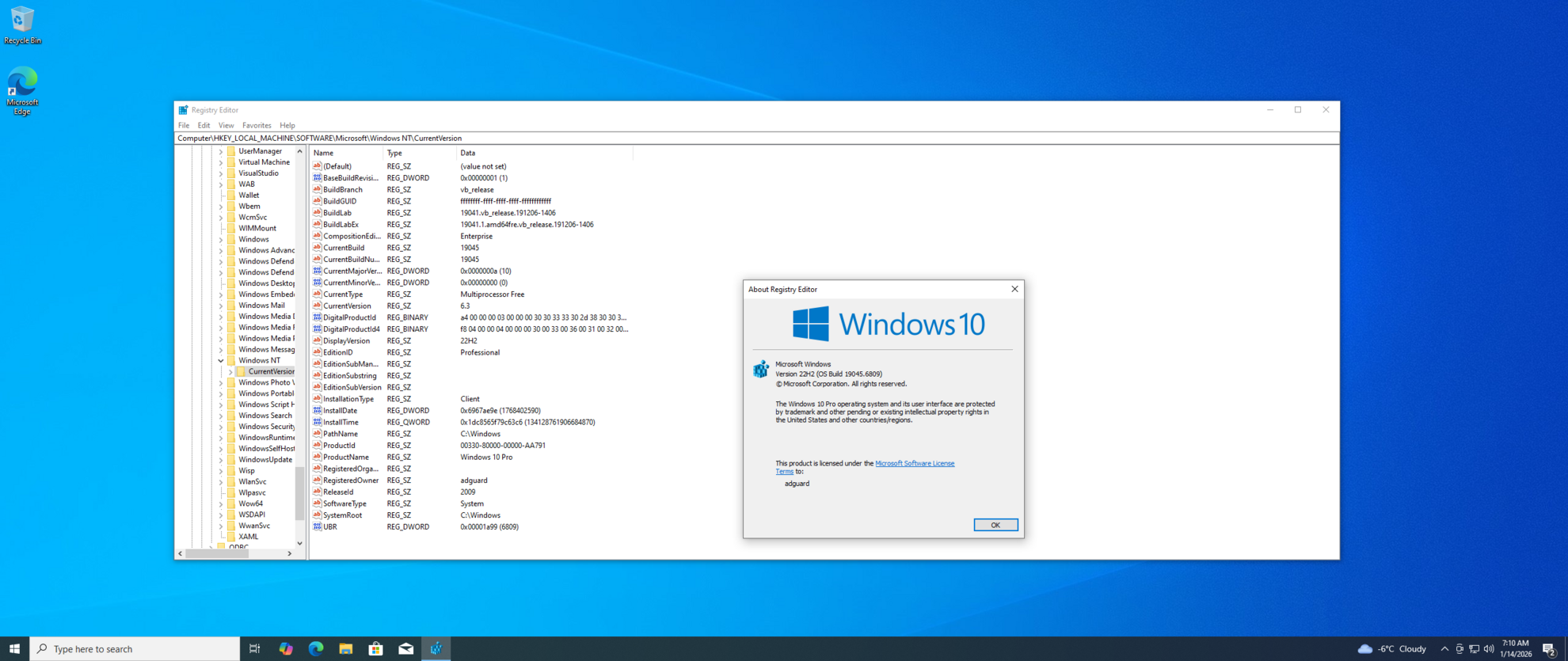
Task: Click the tree scroll-down arrow
Action: click(x=299, y=544)
